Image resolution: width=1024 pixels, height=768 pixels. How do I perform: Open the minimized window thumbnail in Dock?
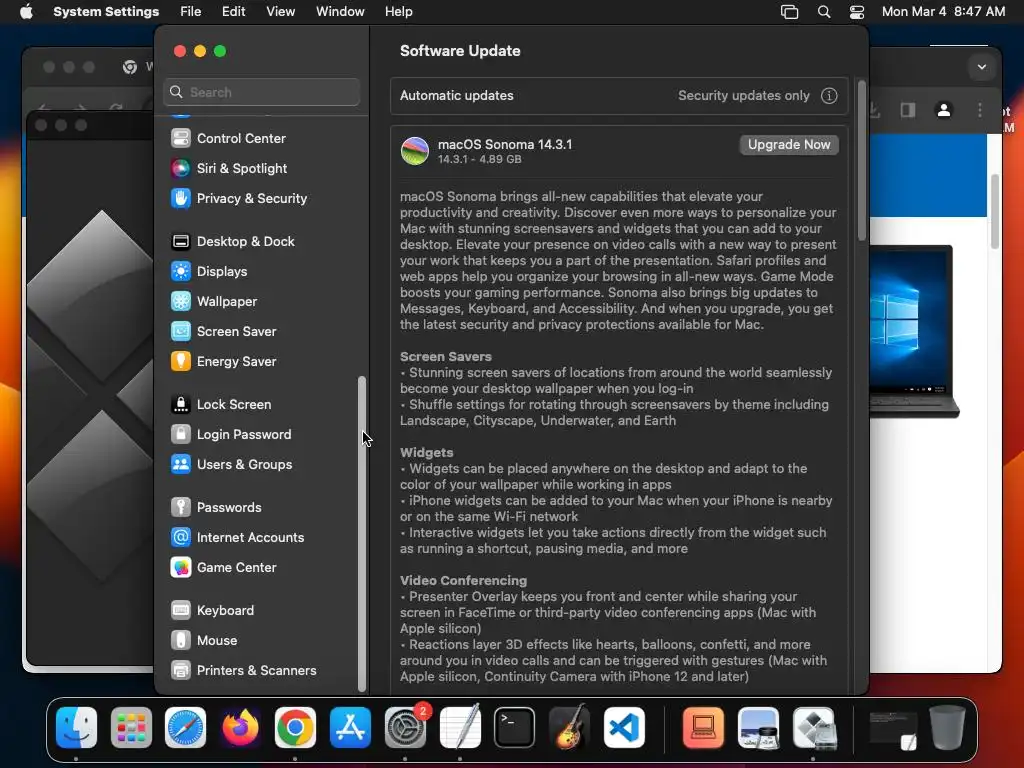pos(893,729)
